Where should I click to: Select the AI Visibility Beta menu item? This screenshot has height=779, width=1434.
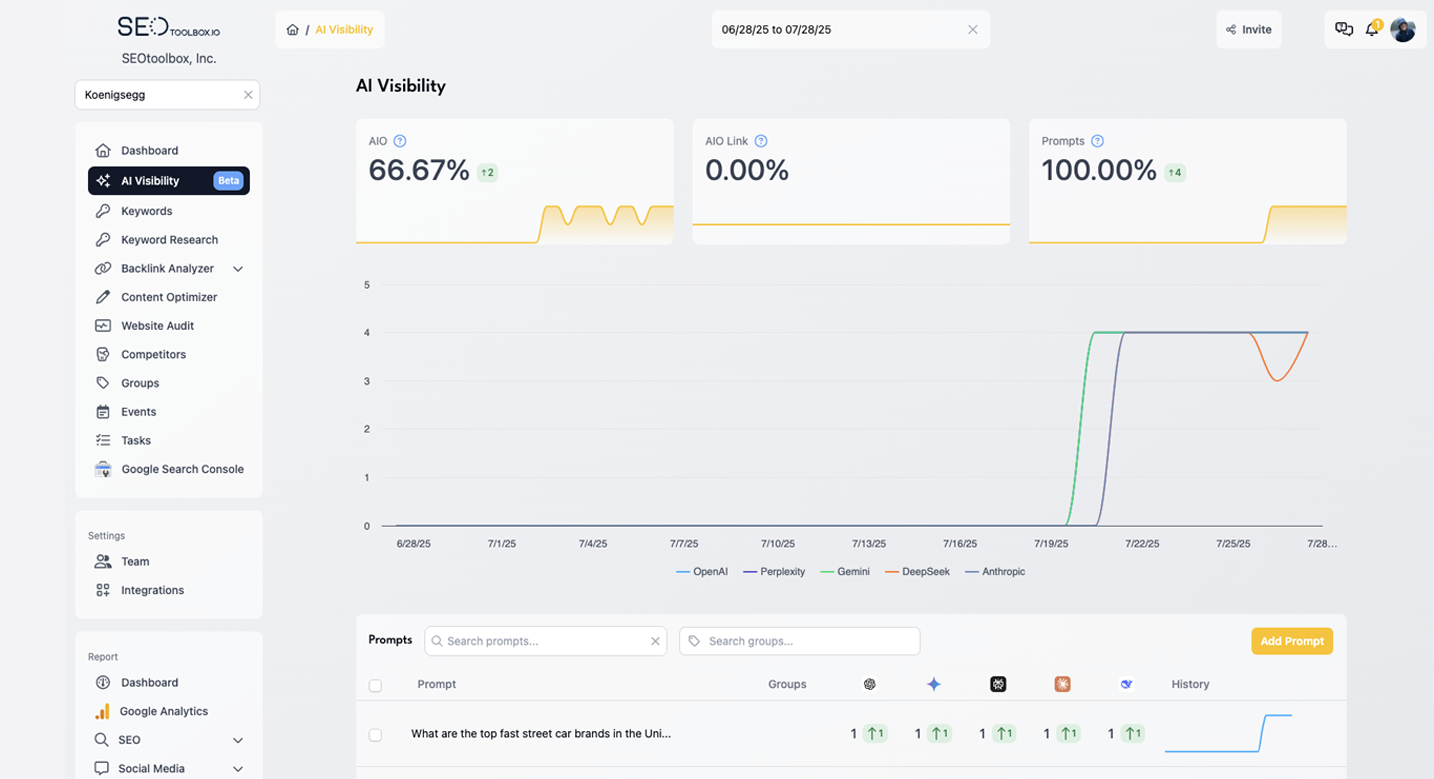(x=169, y=181)
